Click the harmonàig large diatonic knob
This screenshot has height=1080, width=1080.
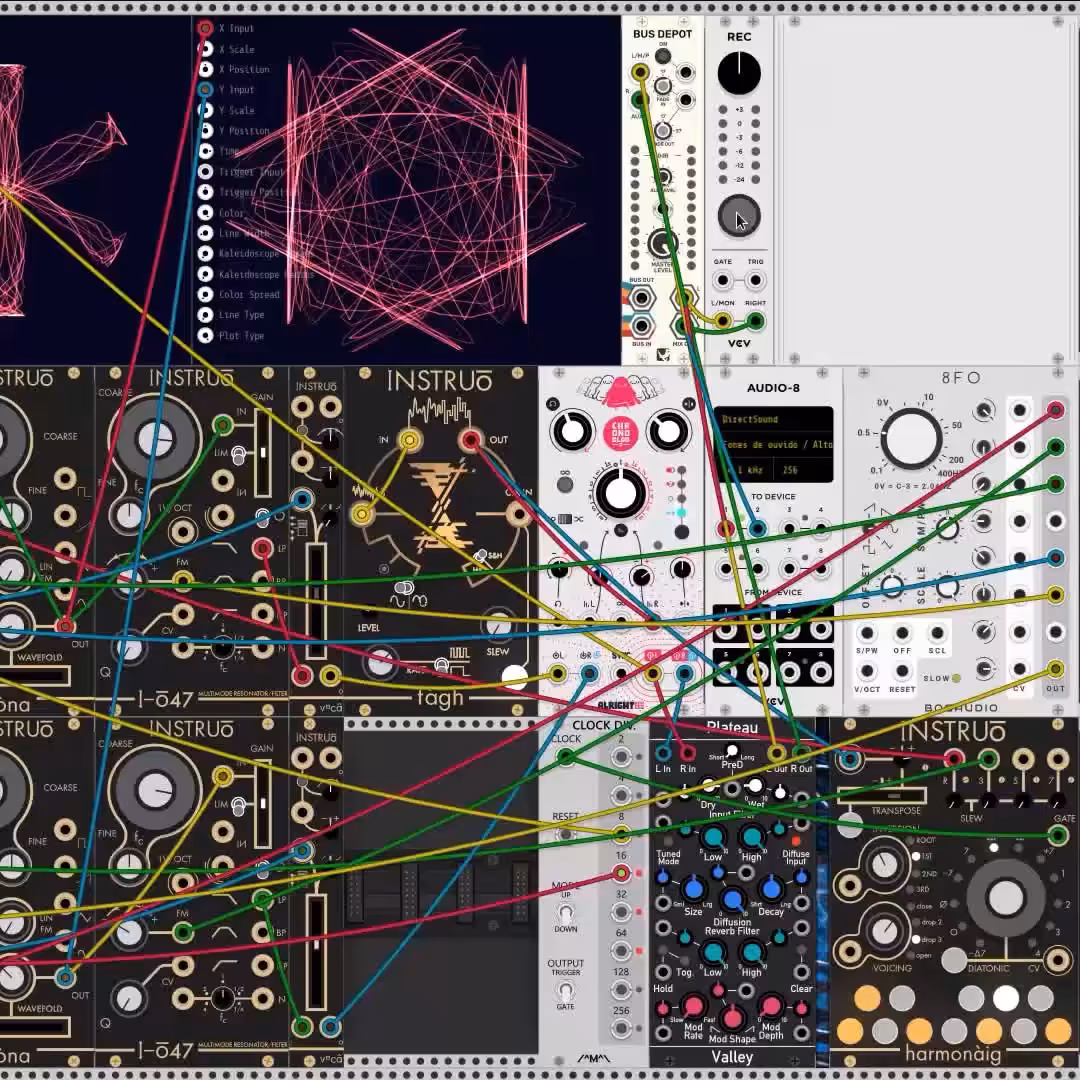coord(1005,897)
